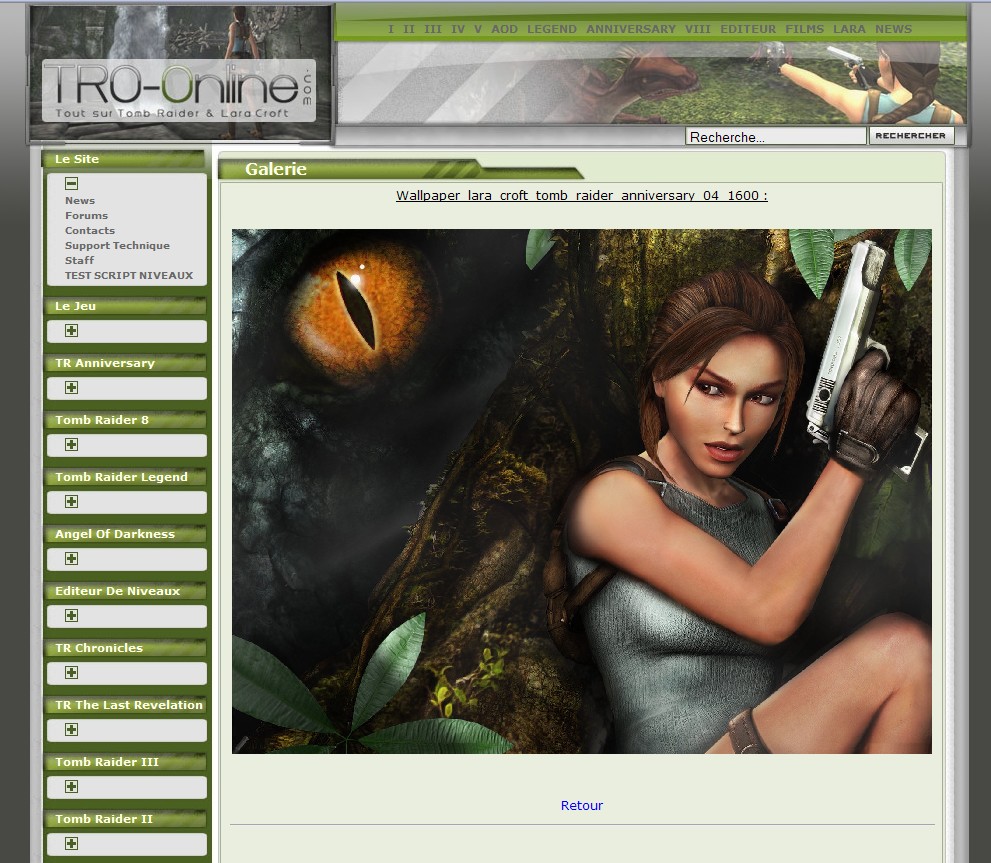Click the Lara Croft wallpaper image
The image size is (991, 863).
(581, 491)
